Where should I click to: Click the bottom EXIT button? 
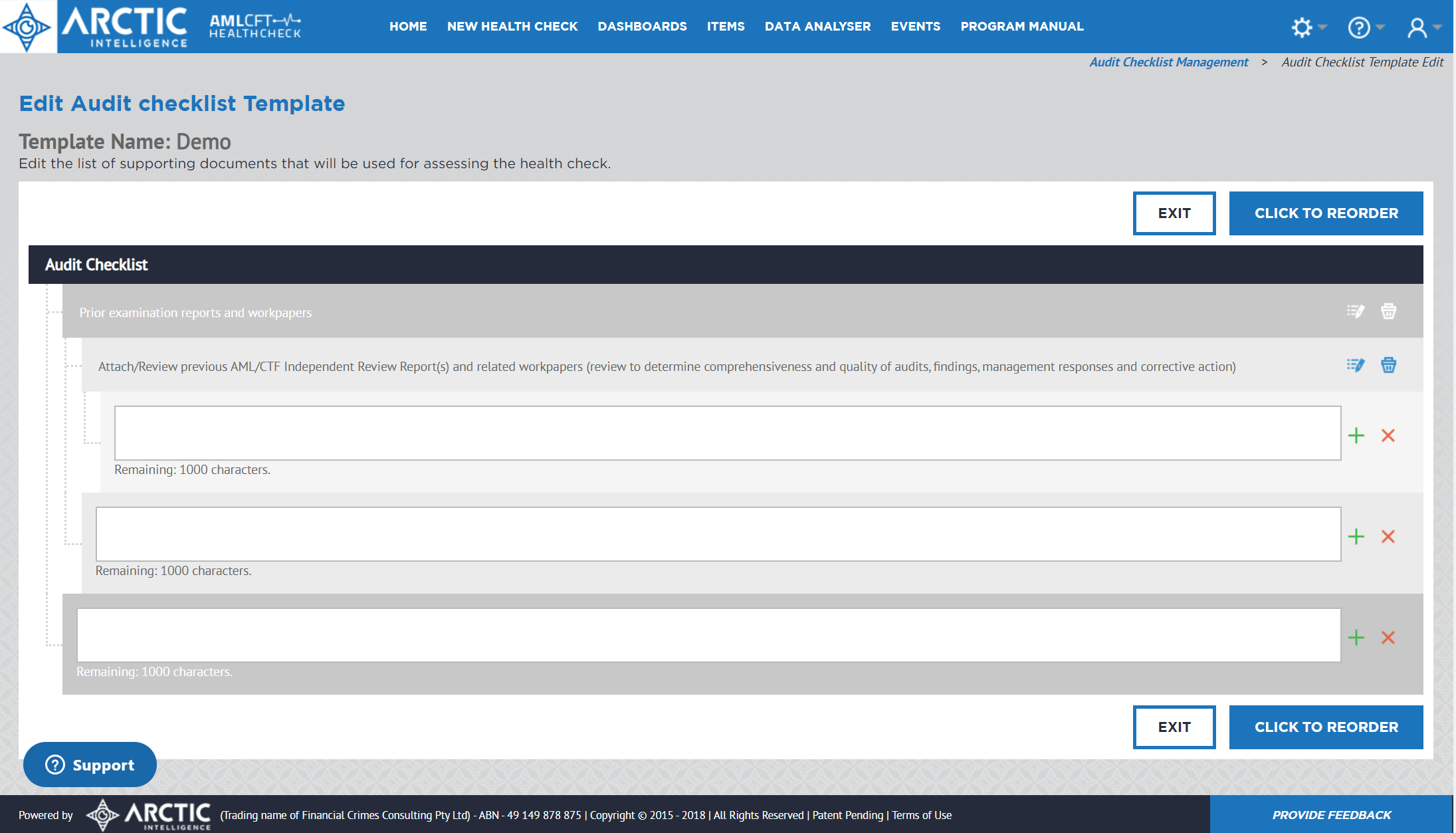coord(1174,727)
